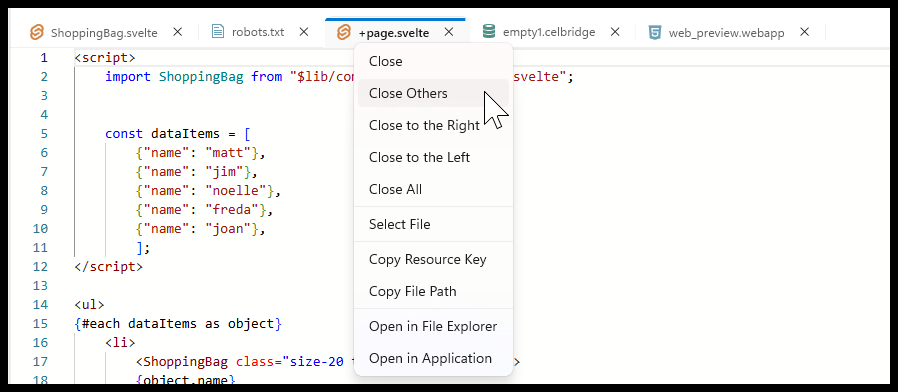
Task: Click Select File in the context menu
Action: pyautogui.click(x=433, y=224)
